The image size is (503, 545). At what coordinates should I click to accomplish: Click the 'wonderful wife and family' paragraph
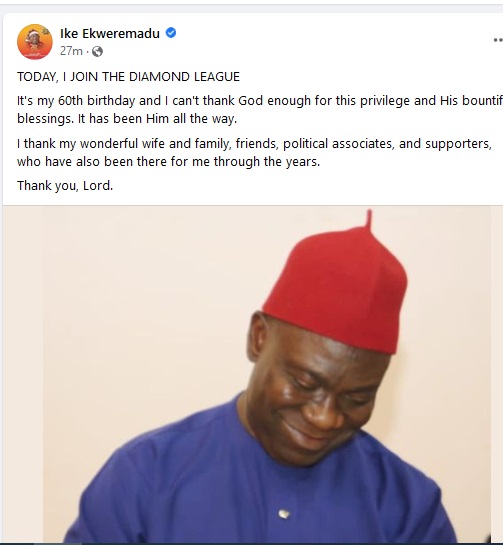point(254,153)
